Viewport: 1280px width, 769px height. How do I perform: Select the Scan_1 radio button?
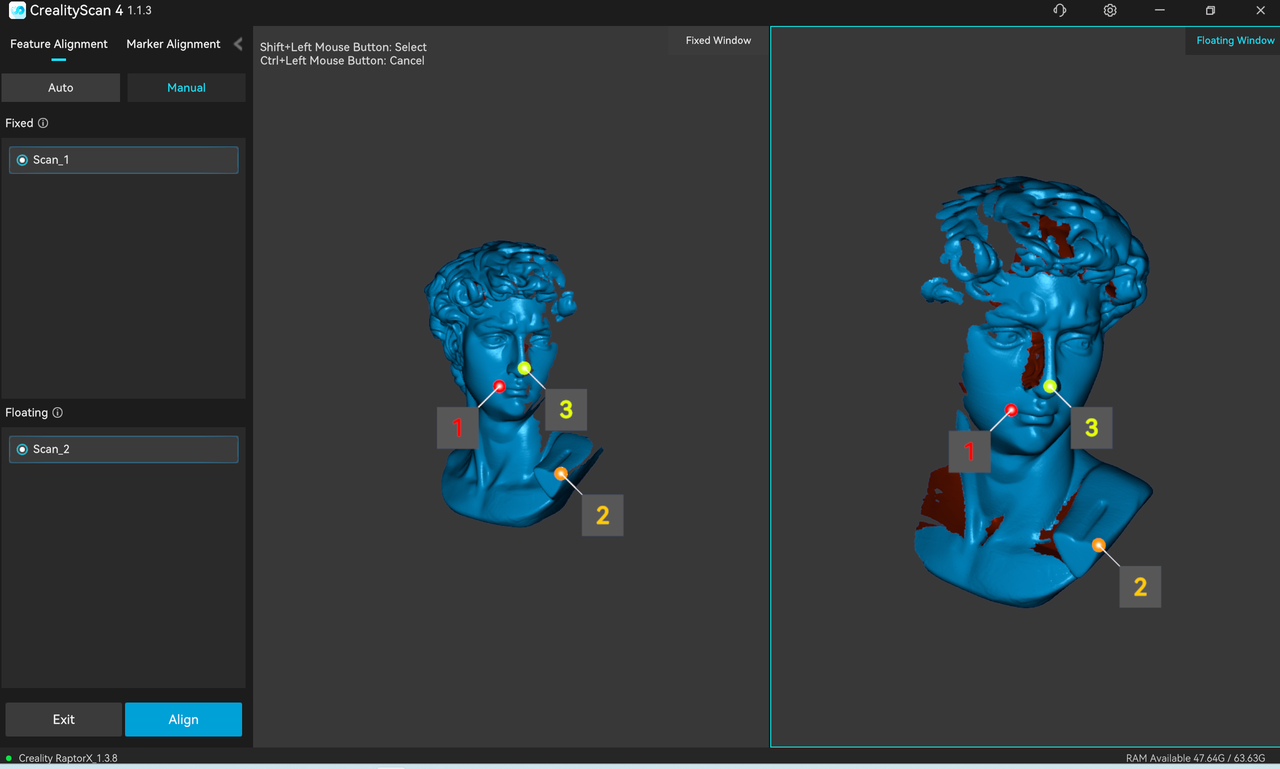pos(22,160)
